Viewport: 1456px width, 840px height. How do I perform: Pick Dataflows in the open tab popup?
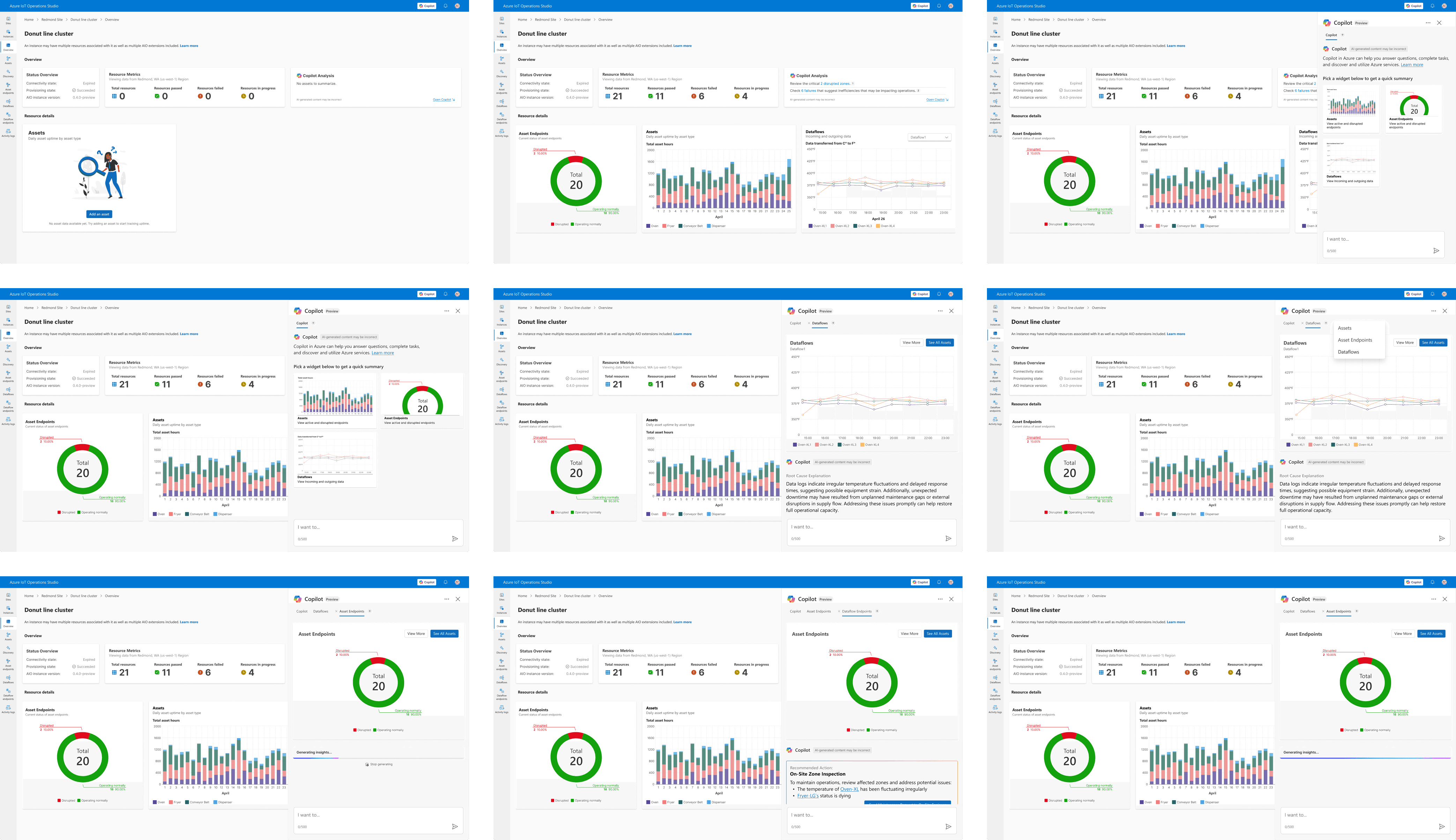(x=1348, y=352)
